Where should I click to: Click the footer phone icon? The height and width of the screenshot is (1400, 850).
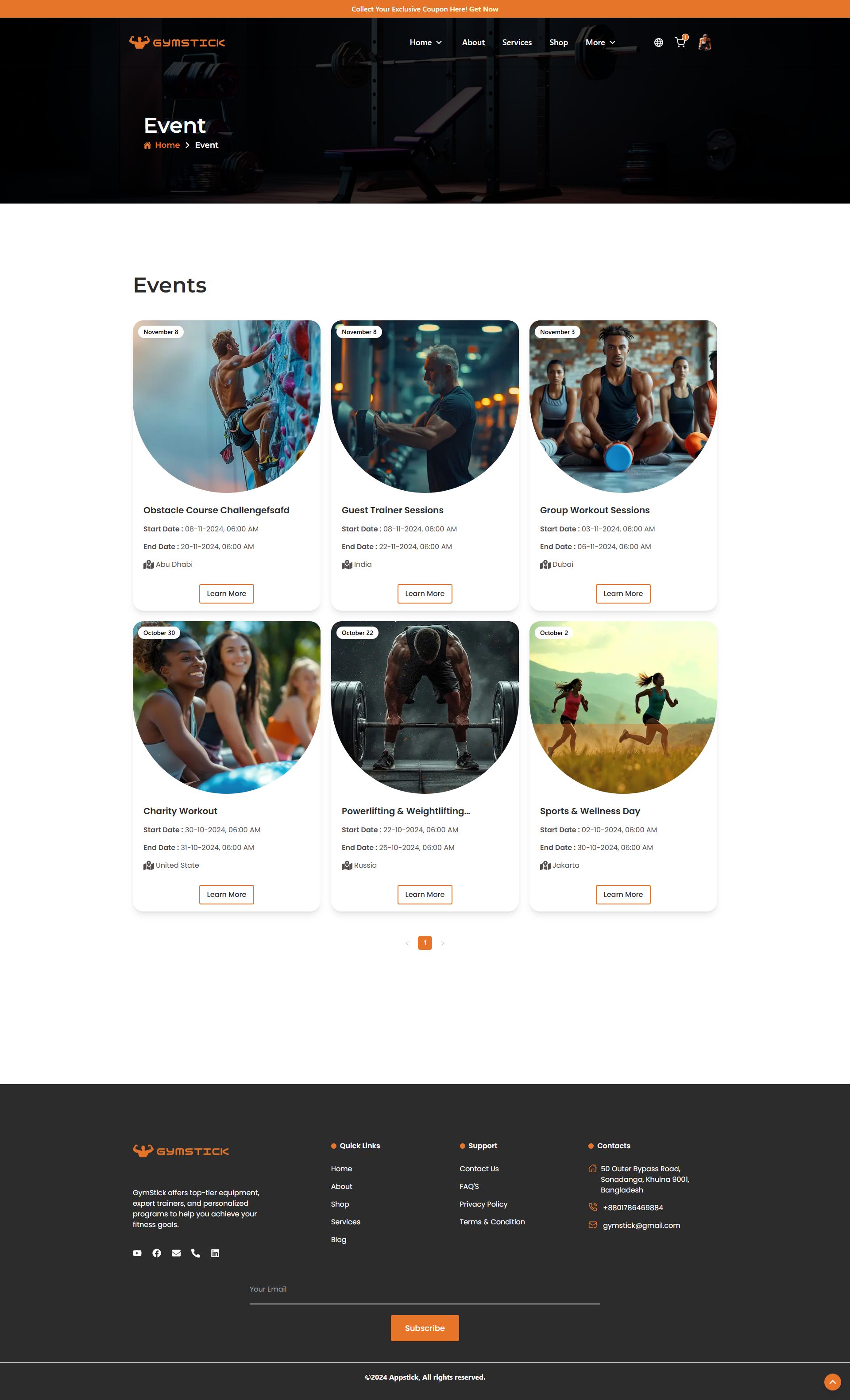[x=196, y=1253]
